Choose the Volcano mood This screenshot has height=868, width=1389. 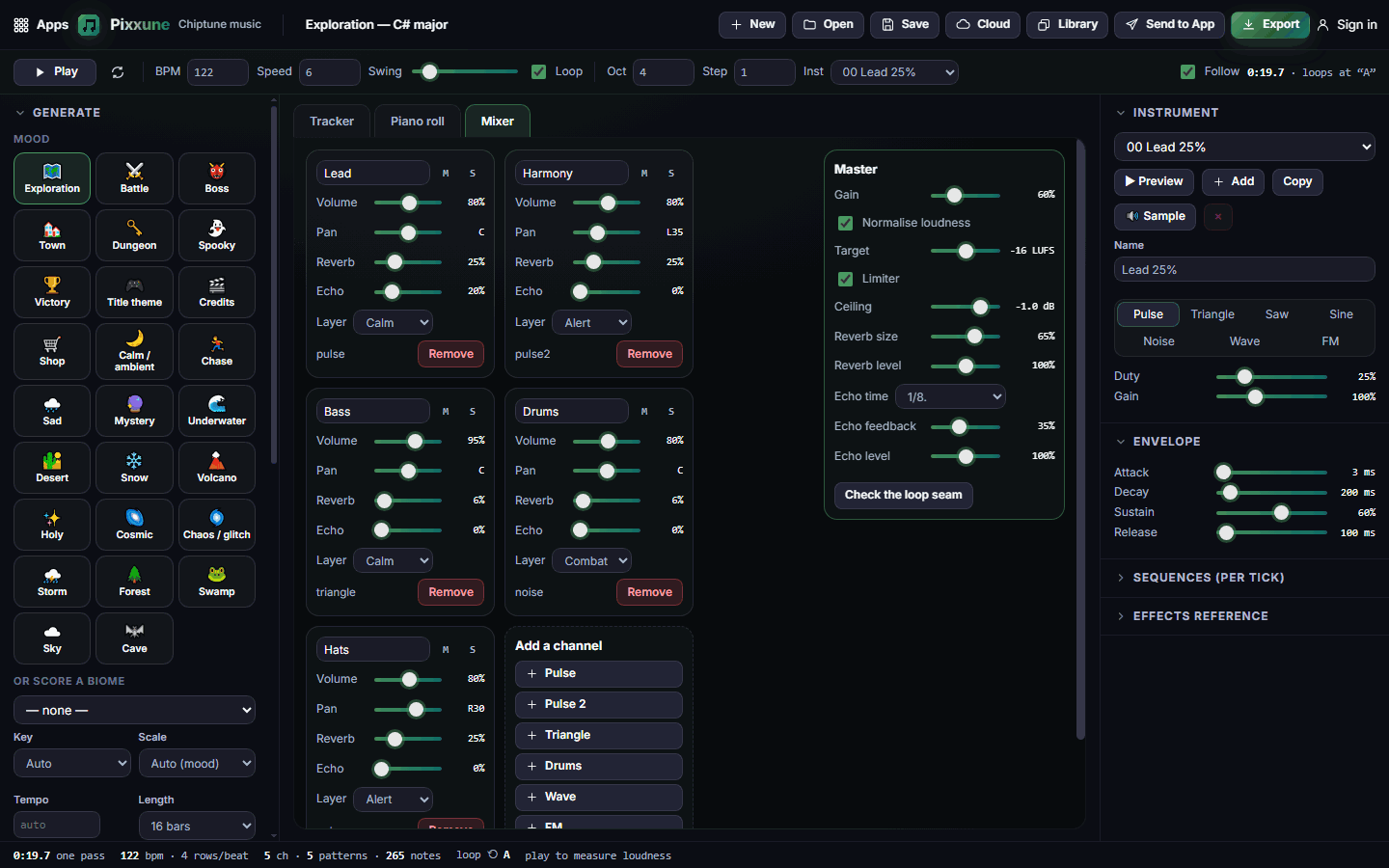point(217,468)
